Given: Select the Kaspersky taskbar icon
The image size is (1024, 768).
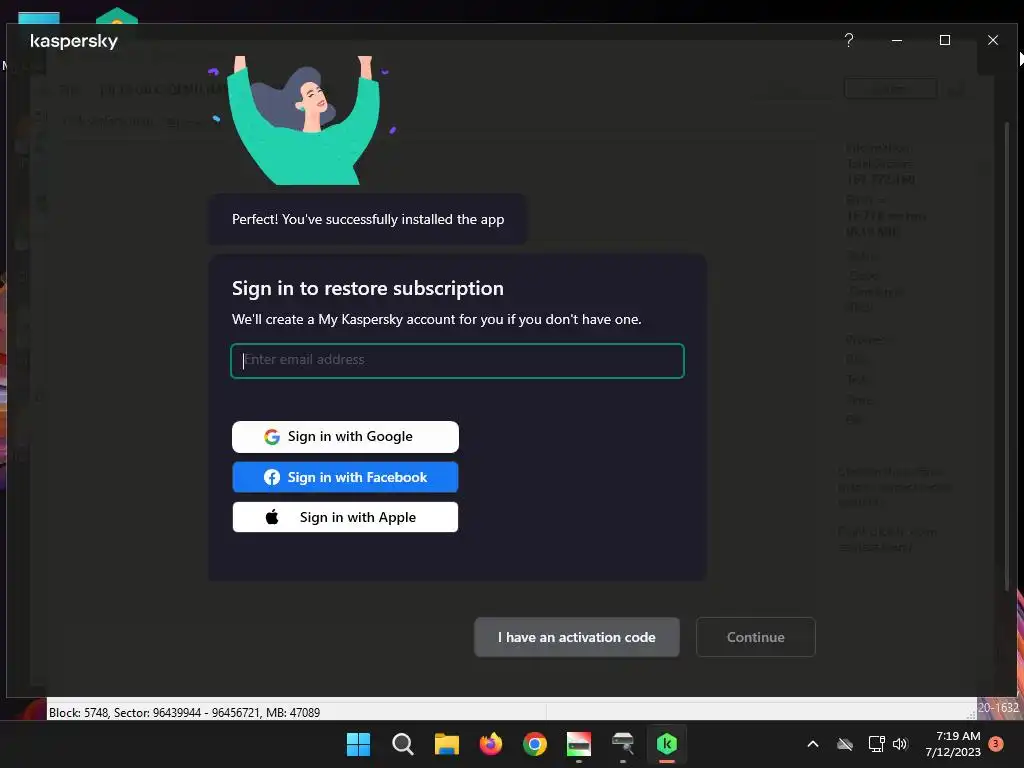Looking at the screenshot, I should [667, 744].
